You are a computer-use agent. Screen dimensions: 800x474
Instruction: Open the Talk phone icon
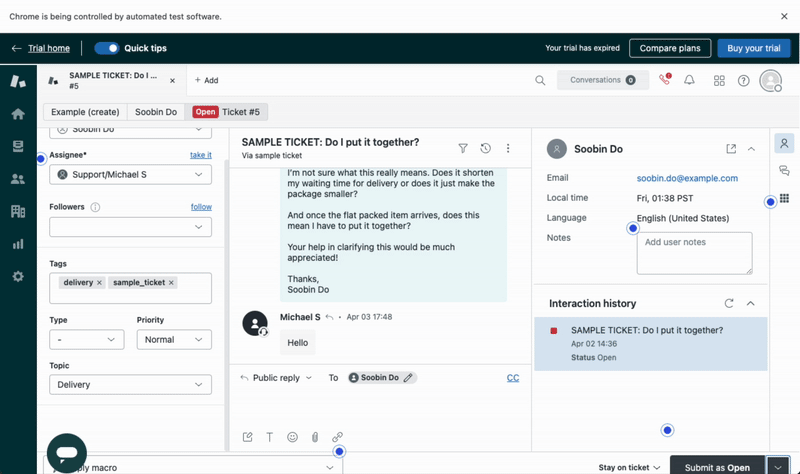[x=664, y=80]
